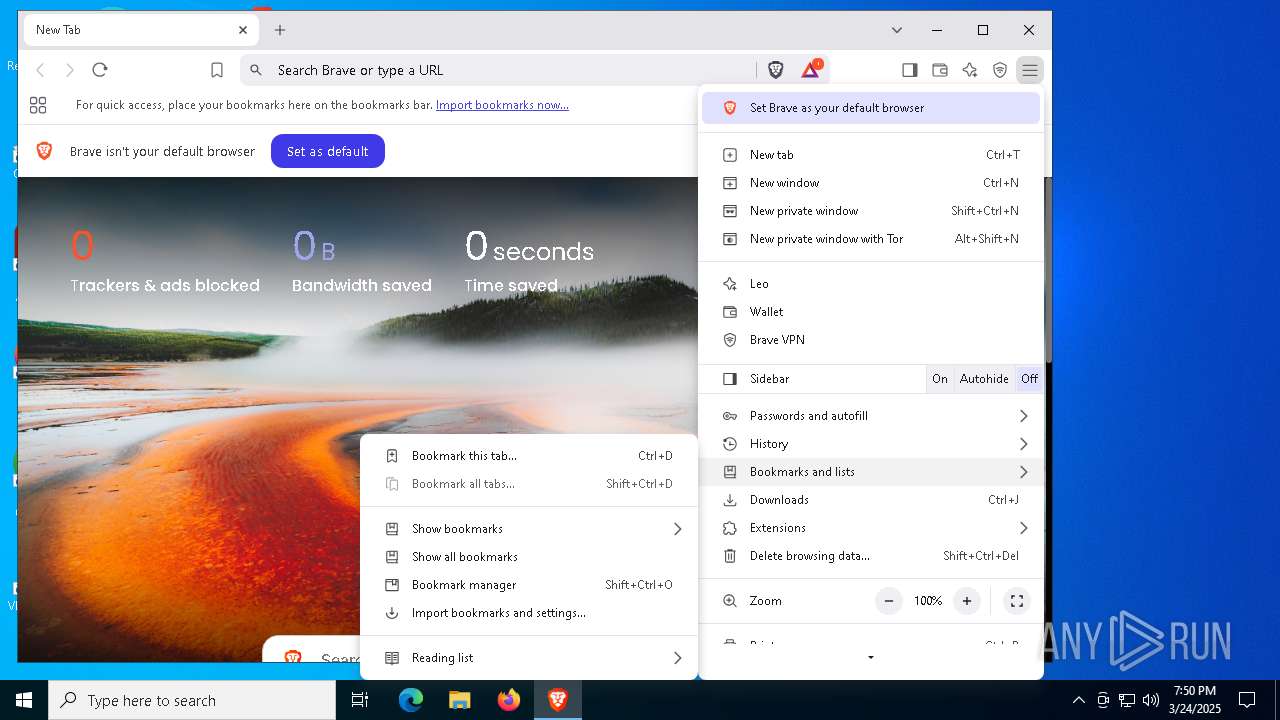
Task: Open File Explorer from the taskbar
Action: point(459,700)
